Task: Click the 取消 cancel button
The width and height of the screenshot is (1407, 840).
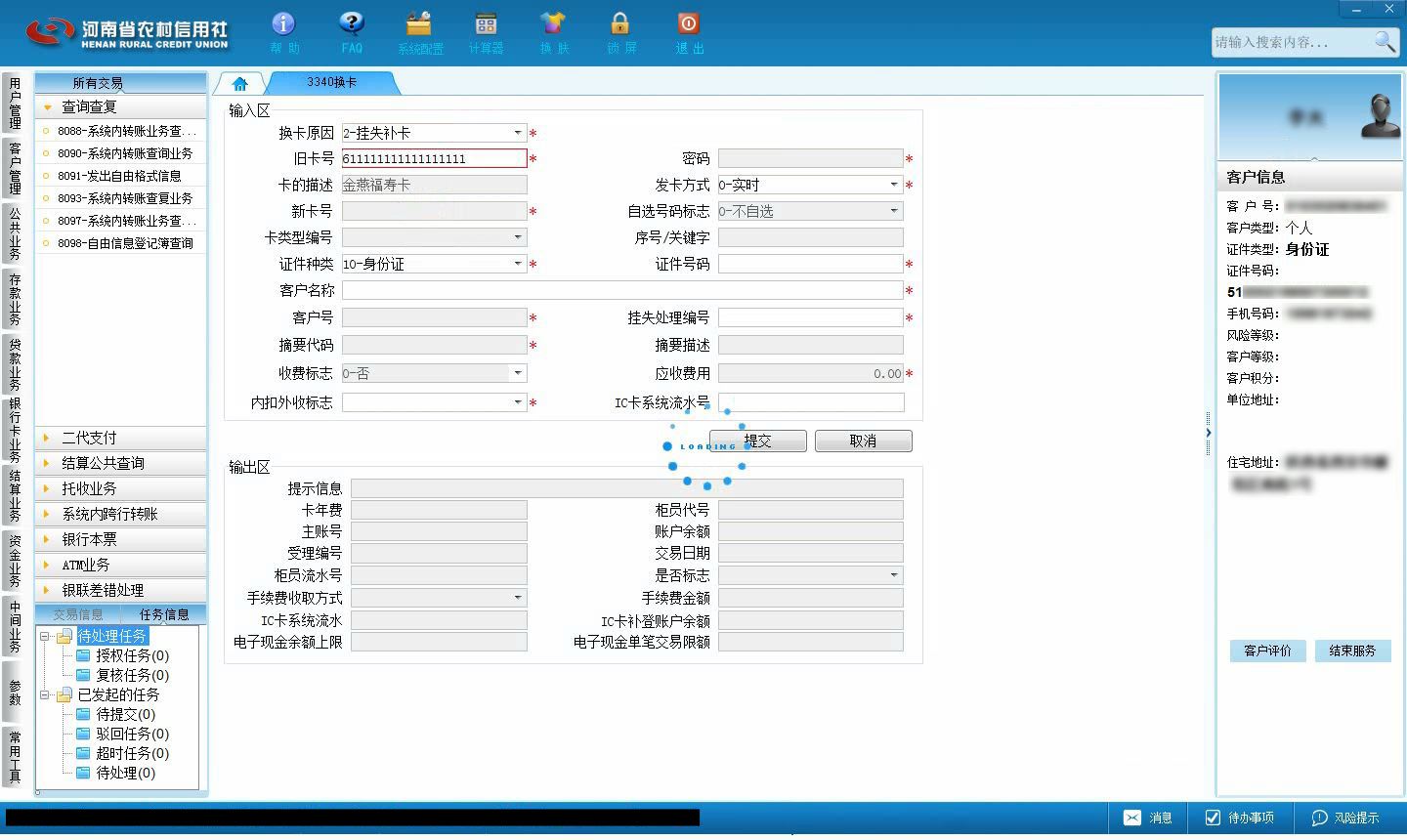Action: (x=864, y=441)
